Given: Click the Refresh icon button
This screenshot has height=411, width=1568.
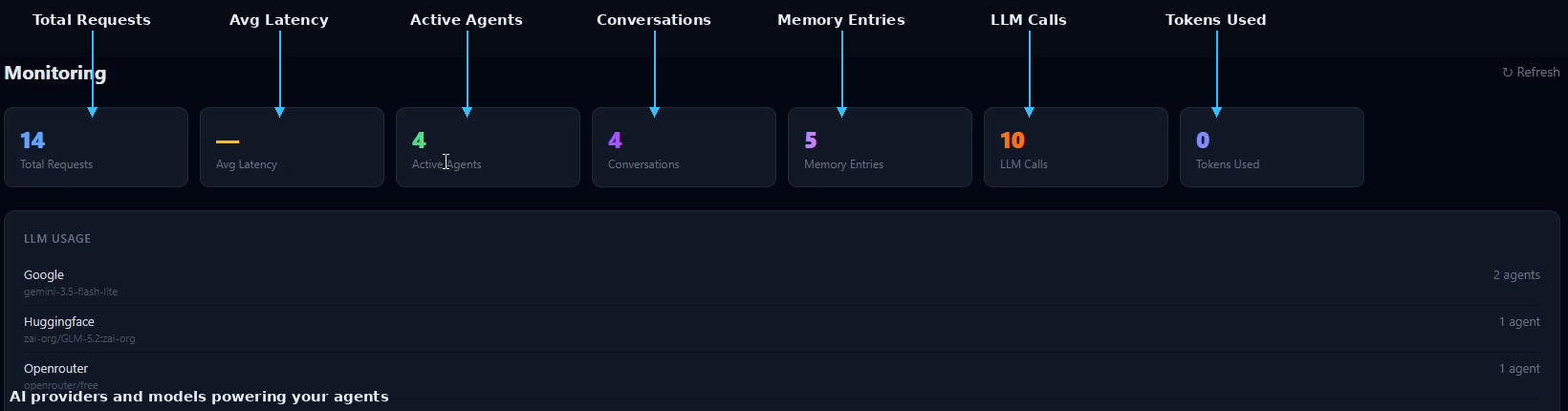Looking at the screenshot, I should point(1530,73).
